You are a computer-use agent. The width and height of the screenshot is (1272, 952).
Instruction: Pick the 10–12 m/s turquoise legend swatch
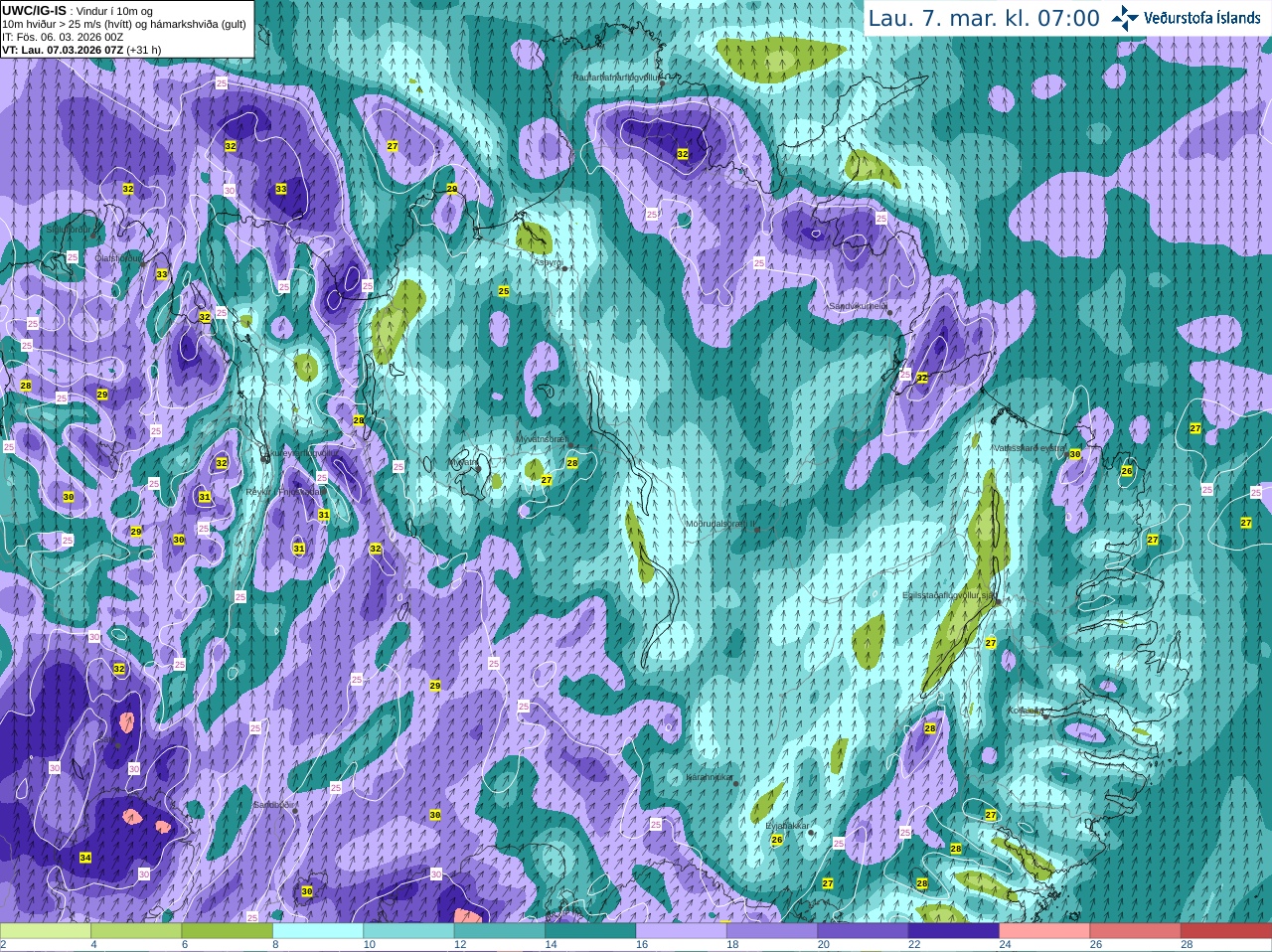click(x=408, y=931)
